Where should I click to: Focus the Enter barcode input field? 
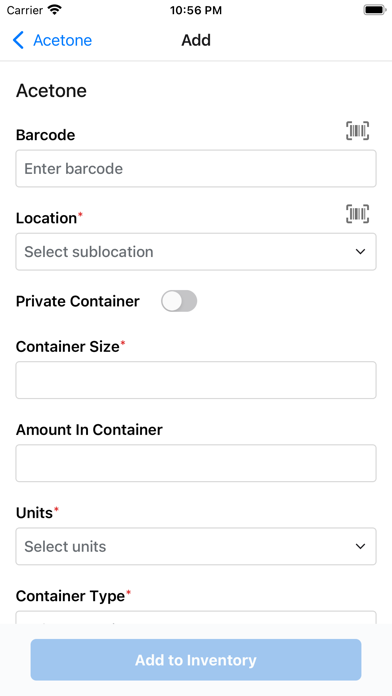coord(196,169)
